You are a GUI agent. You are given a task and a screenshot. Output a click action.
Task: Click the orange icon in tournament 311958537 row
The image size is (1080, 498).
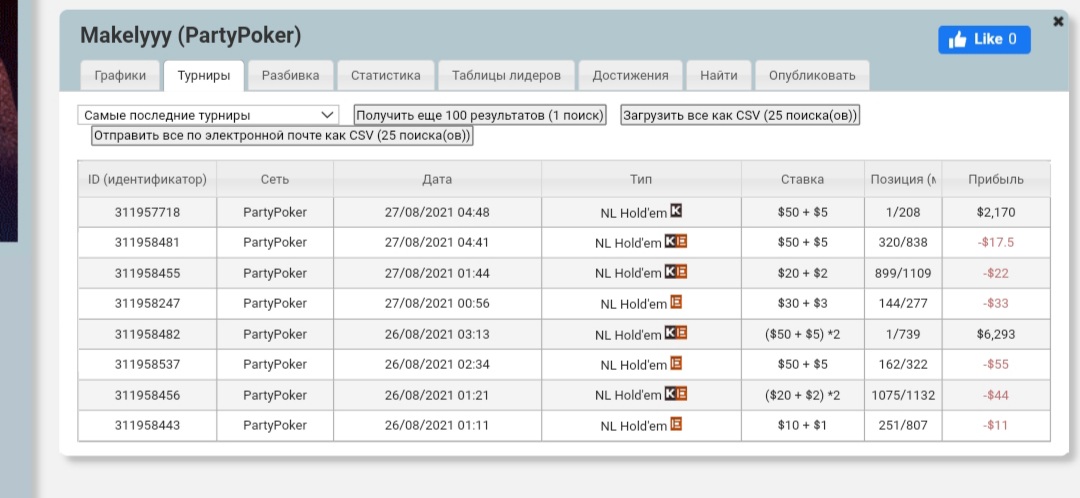676,364
